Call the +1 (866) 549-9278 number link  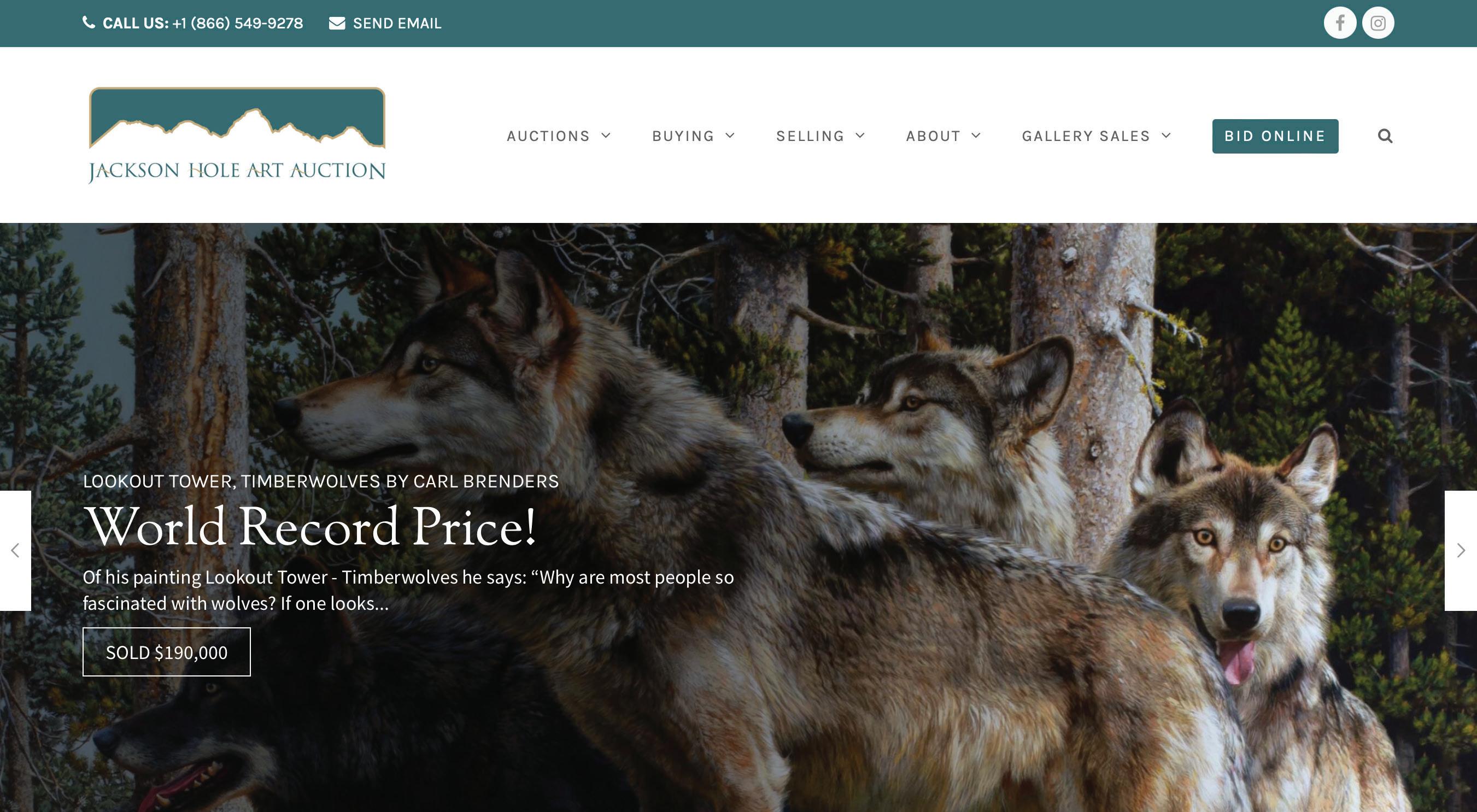click(237, 23)
